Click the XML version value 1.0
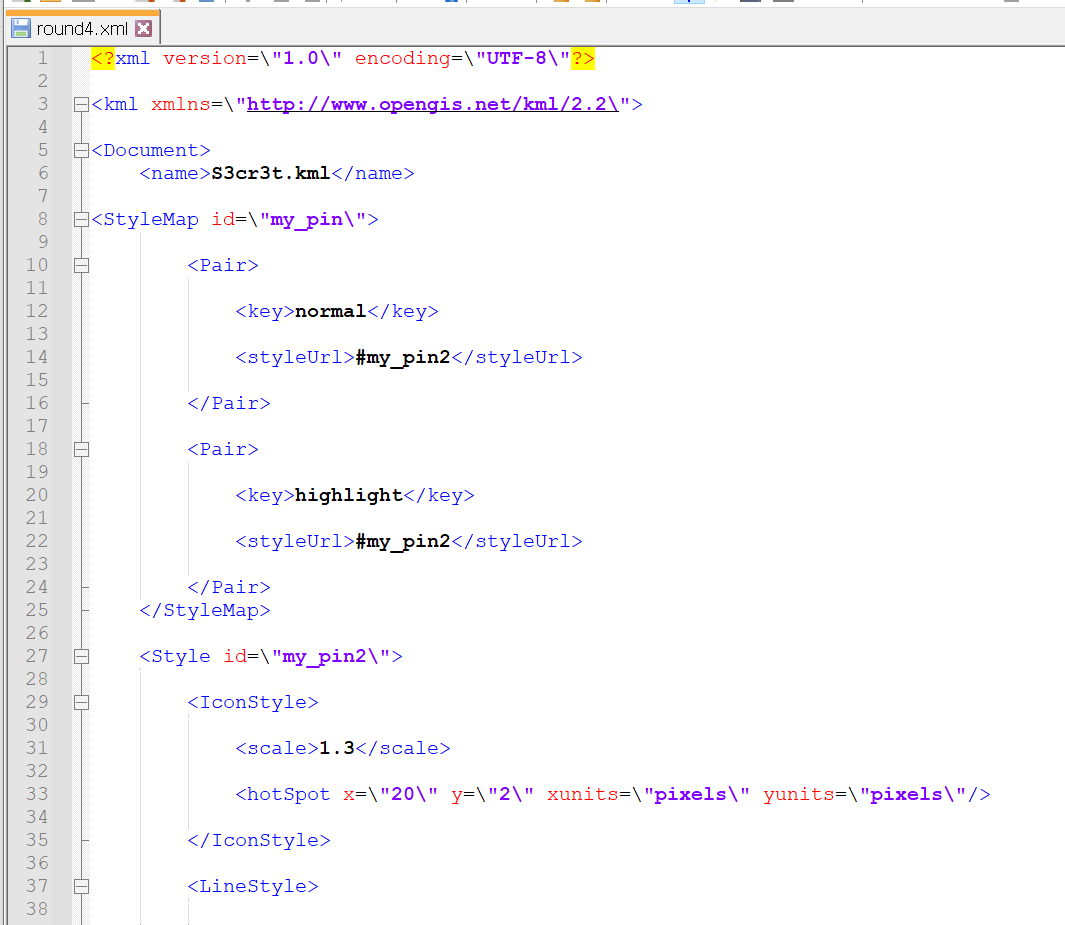 coord(300,58)
